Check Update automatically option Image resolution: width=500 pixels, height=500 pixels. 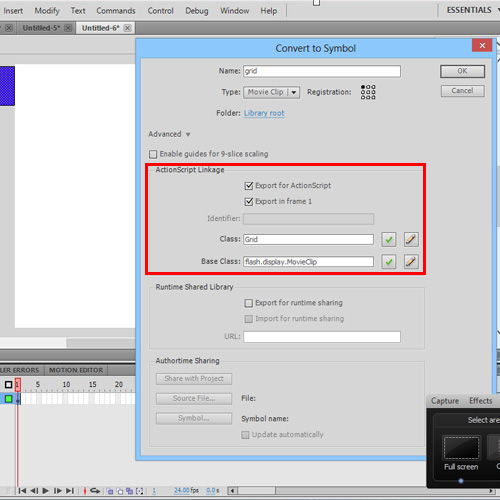[x=245, y=435]
